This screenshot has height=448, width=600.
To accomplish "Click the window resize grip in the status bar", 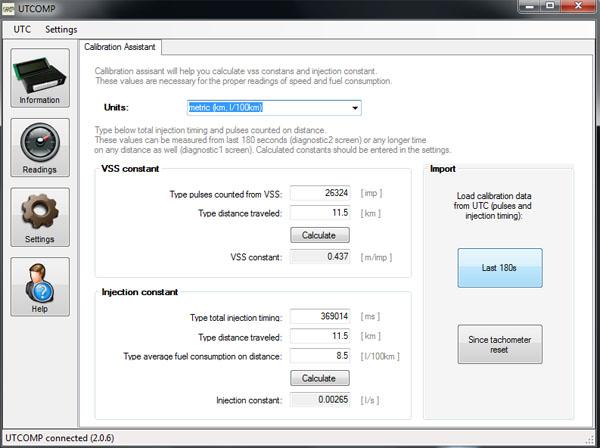I will tap(590, 439).
